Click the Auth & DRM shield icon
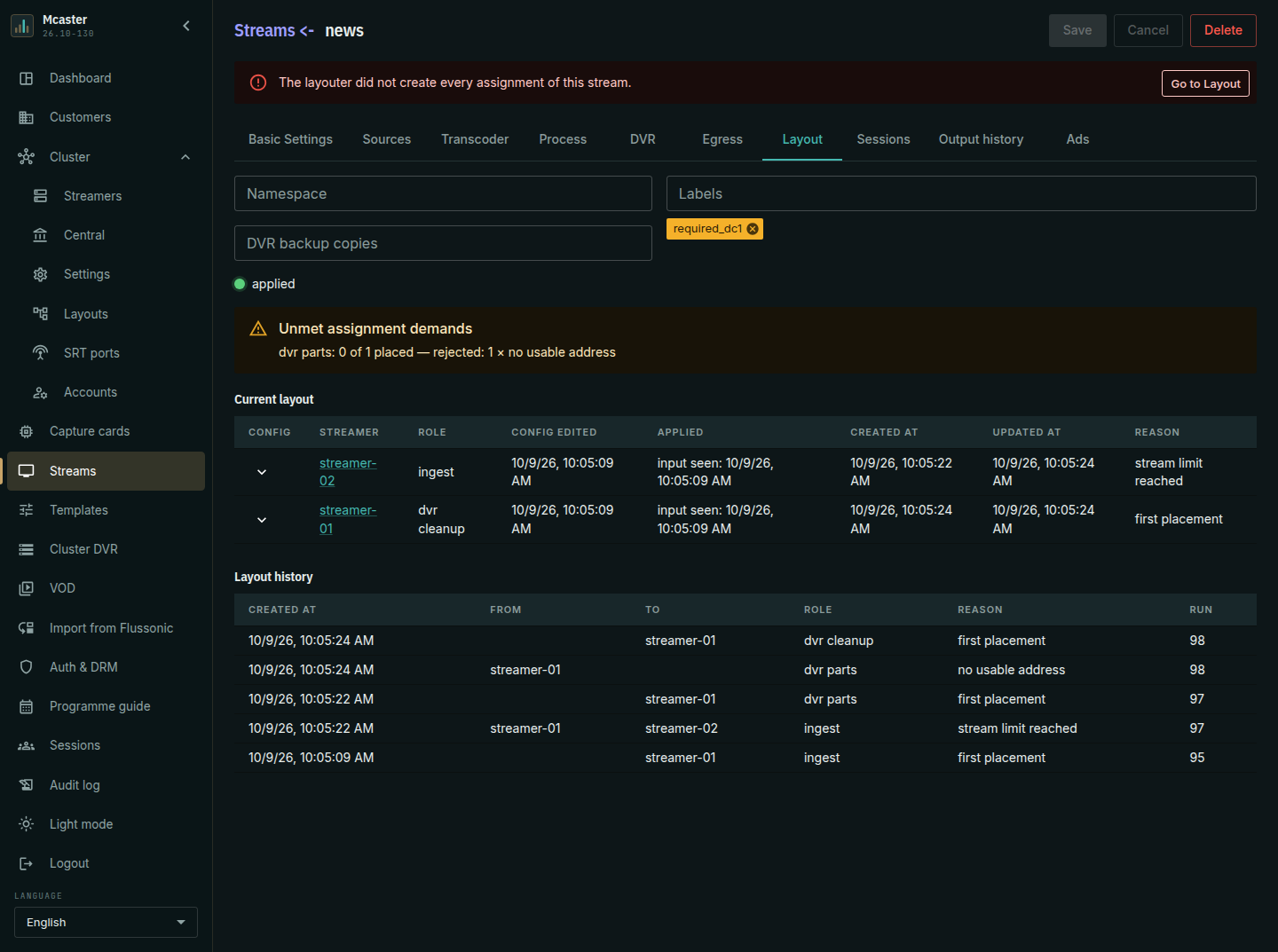Viewport: 1278px width, 952px height. pos(27,667)
